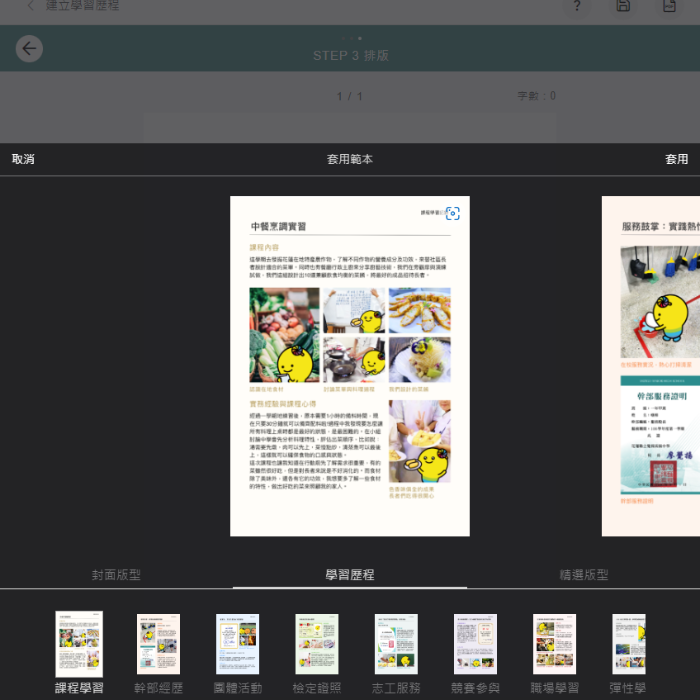The height and width of the screenshot is (700, 700).
Task: Choose the 幹部經歷 template thumbnail
Action: point(158,644)
